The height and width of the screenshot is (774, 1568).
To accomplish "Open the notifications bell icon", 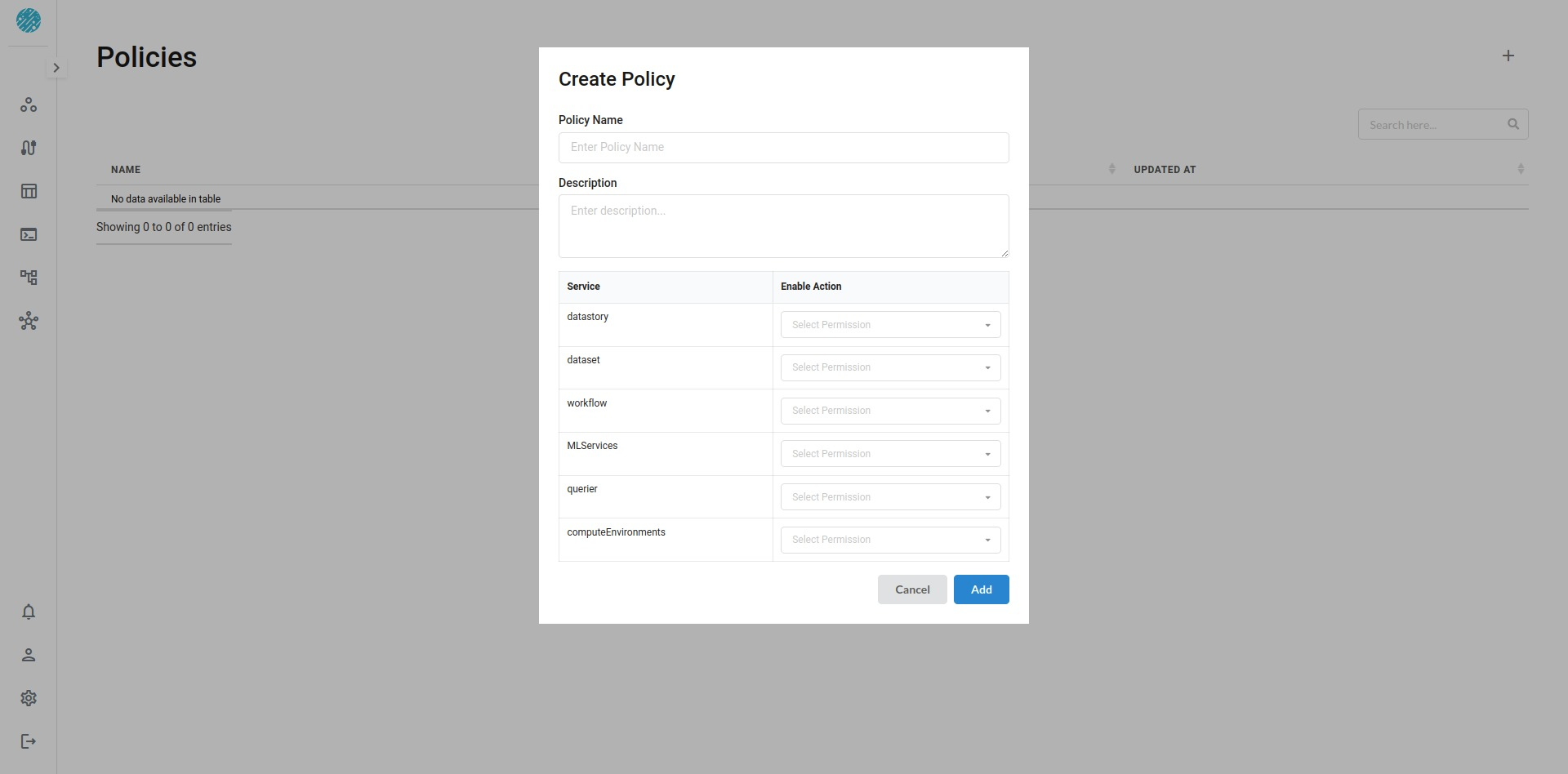I will coord(29,612).
